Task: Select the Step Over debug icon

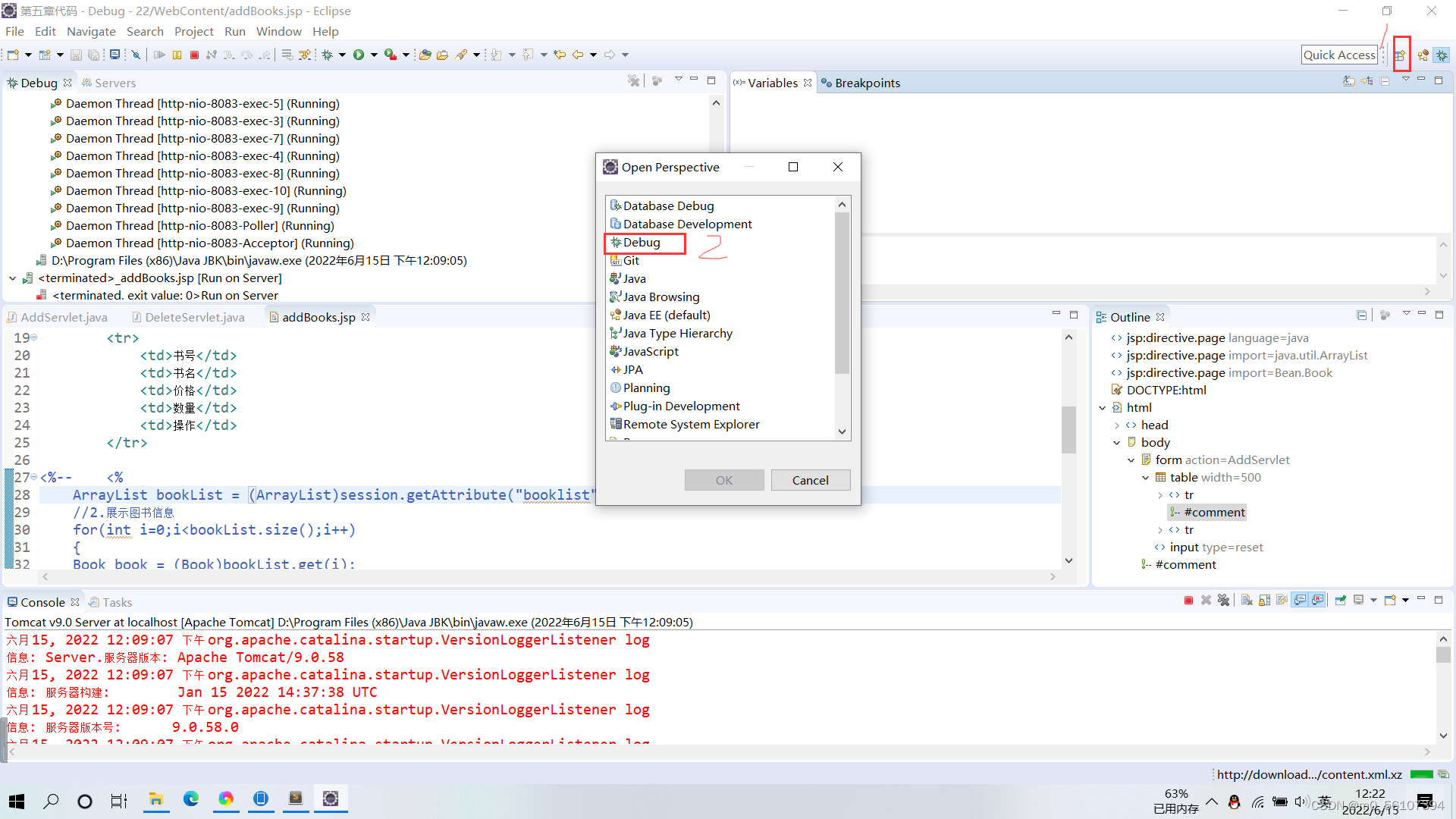Action: pos(248,54)
